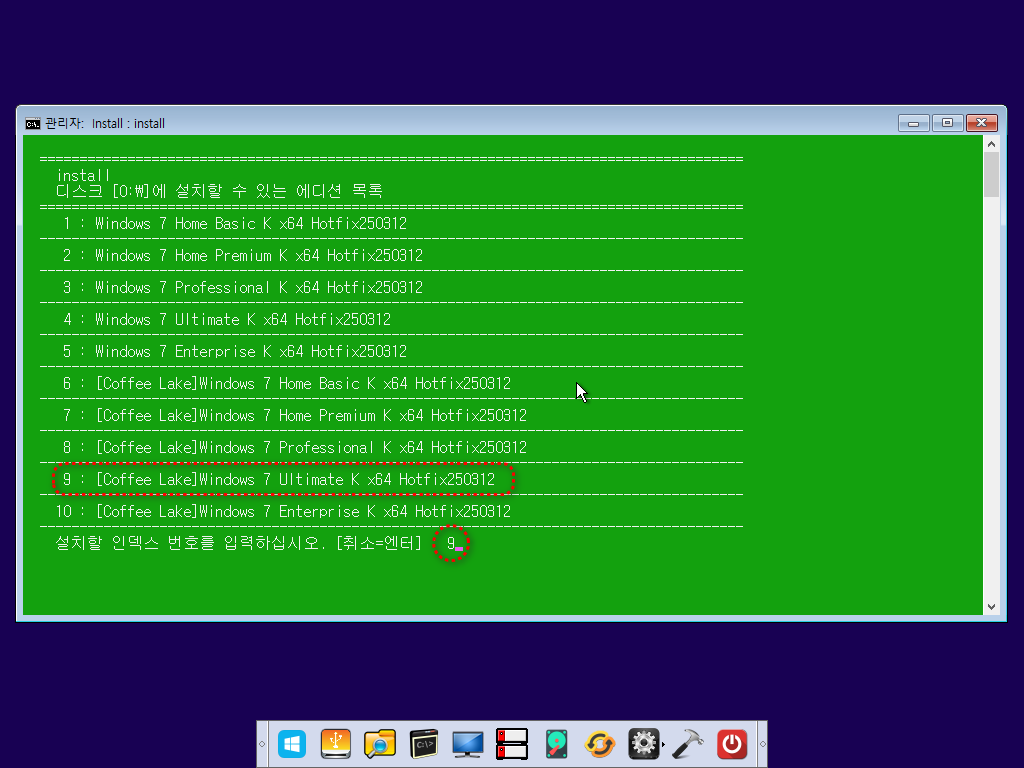
Task: Launch the orange USB drive tool
Action: point(336,744)
